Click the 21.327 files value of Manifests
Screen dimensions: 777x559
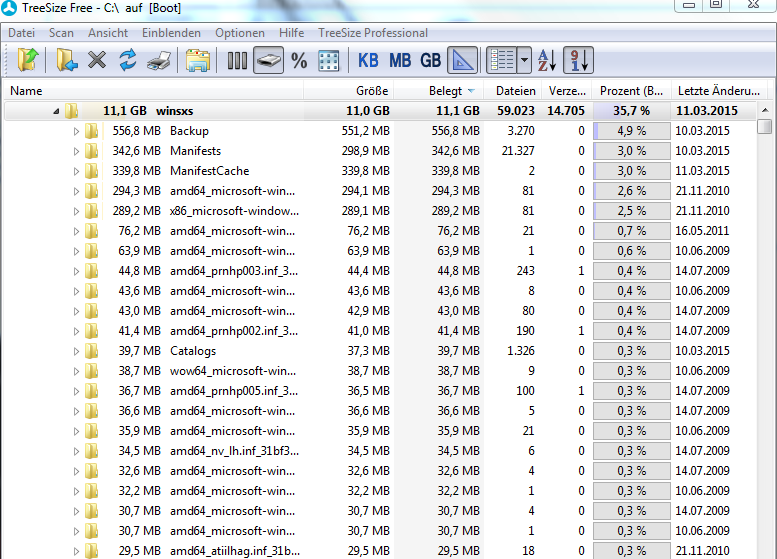point(518,151)
